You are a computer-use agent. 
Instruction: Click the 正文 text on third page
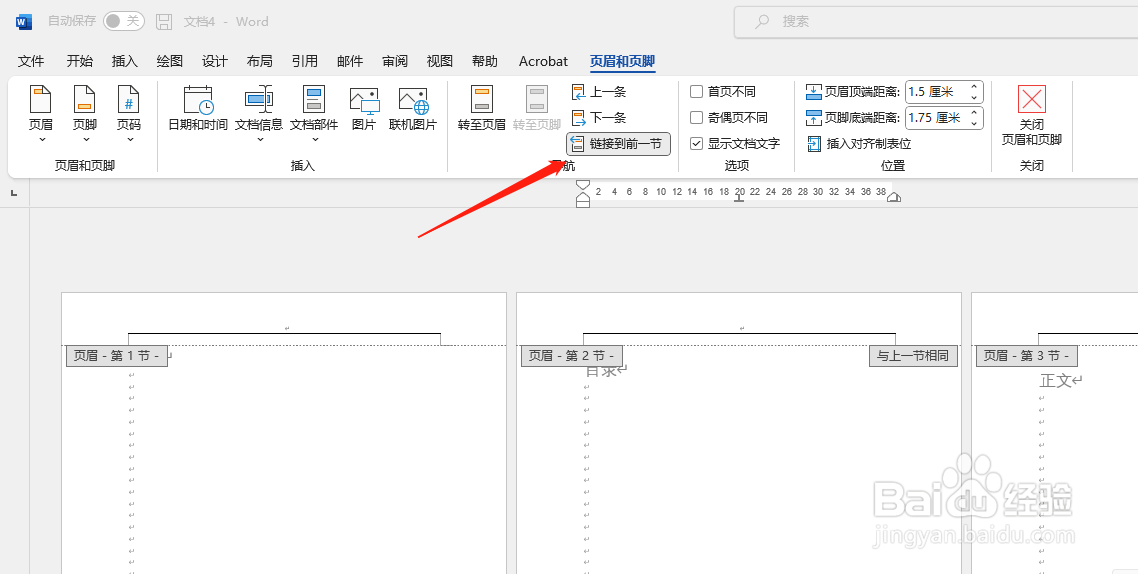[1056, 380]
